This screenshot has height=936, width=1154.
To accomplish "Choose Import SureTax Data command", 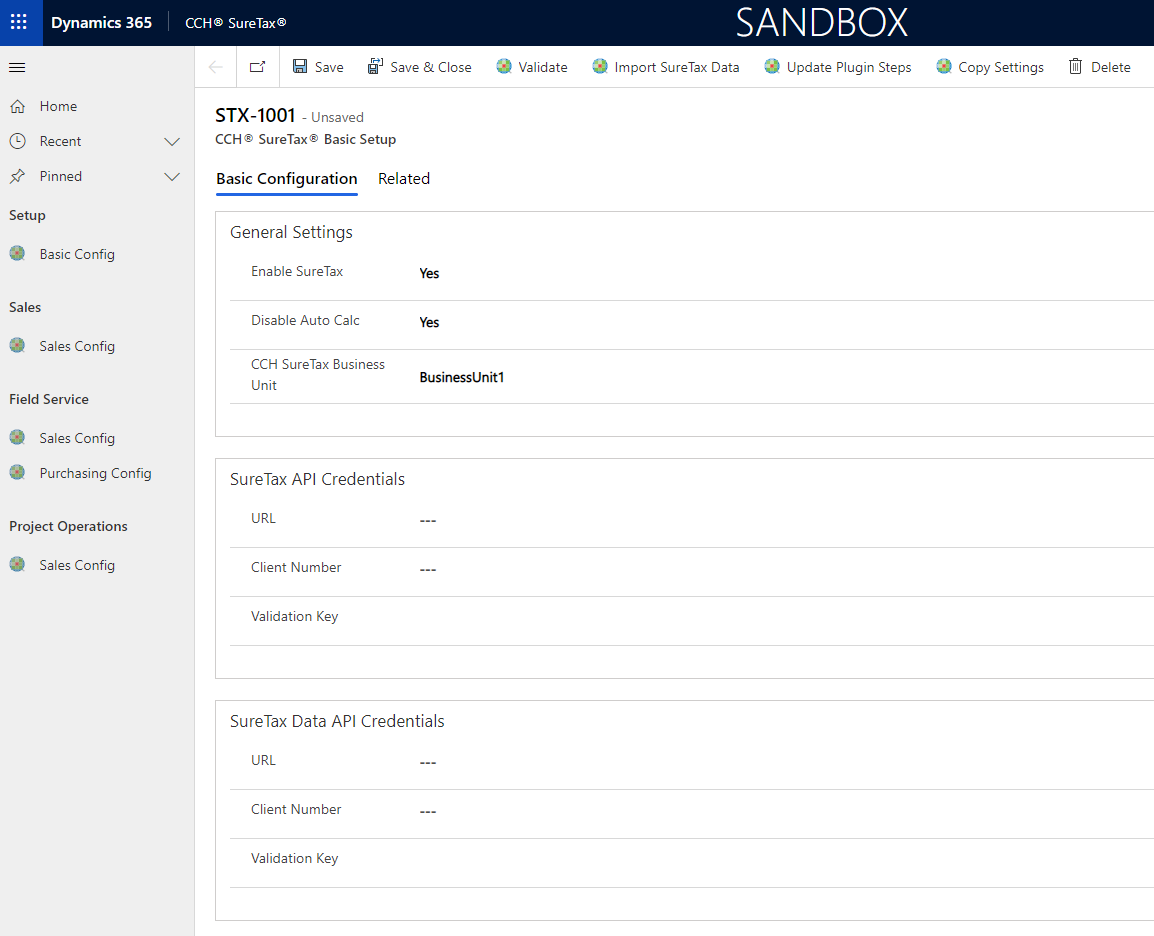I will click(x=677, y=68).
